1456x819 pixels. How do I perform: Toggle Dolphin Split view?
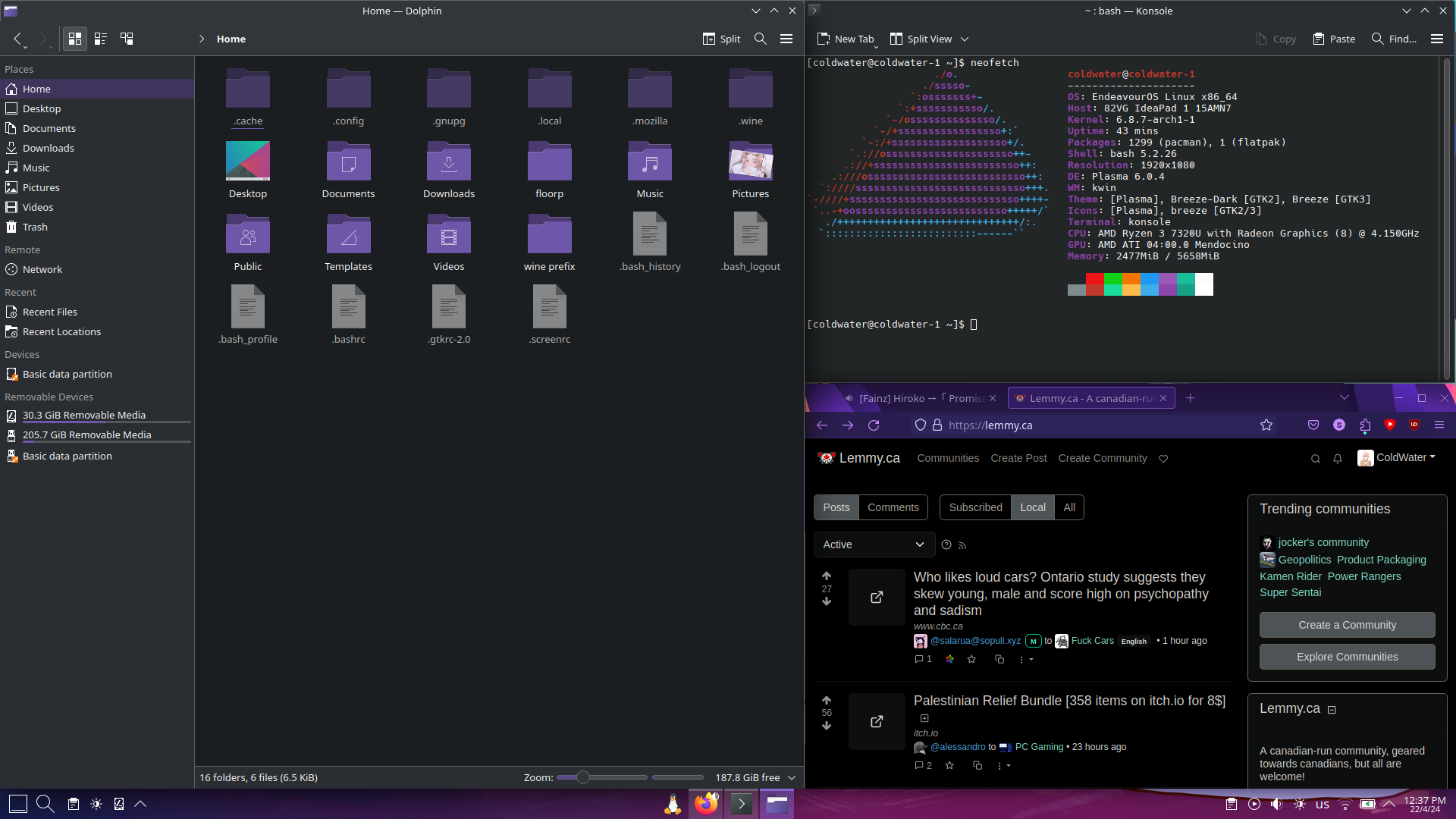(x=721, y=39)
